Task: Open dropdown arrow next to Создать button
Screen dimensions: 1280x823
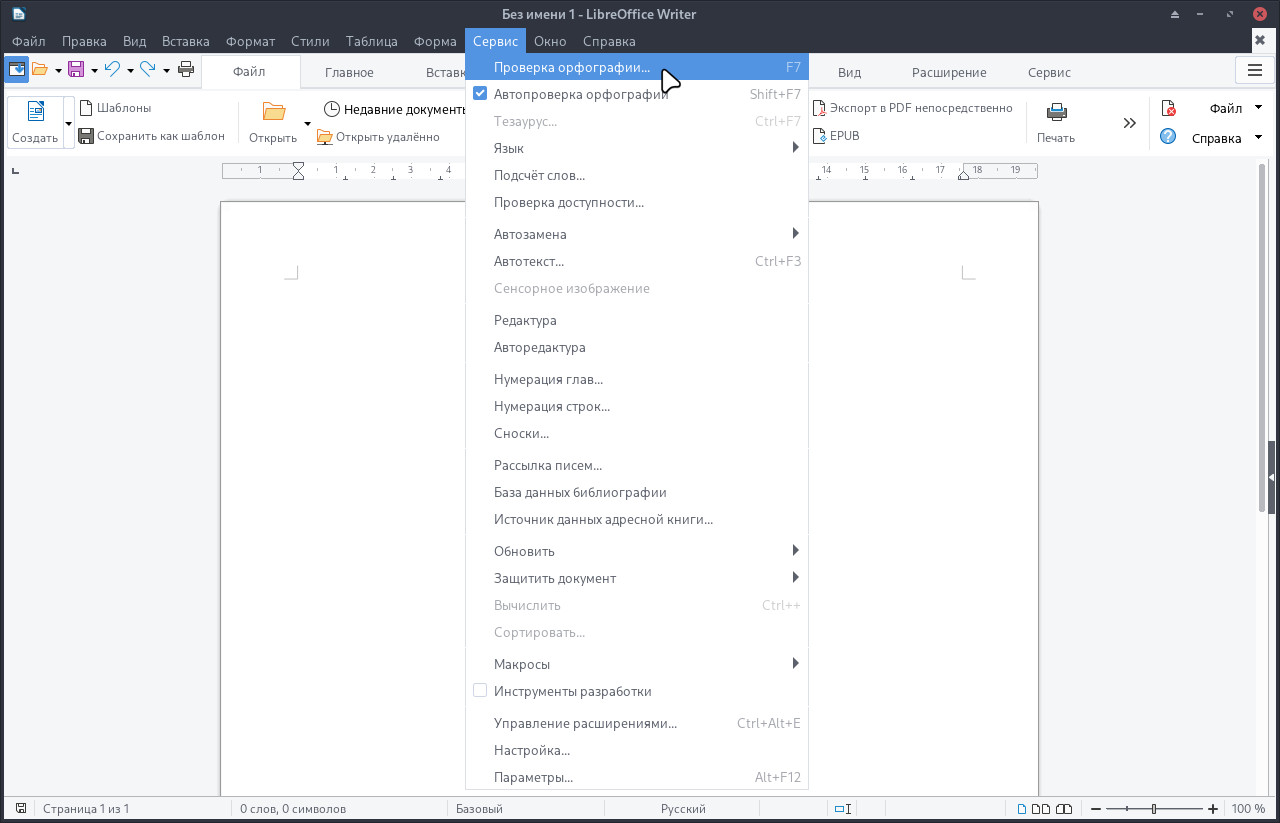Action: click(69, 123)
